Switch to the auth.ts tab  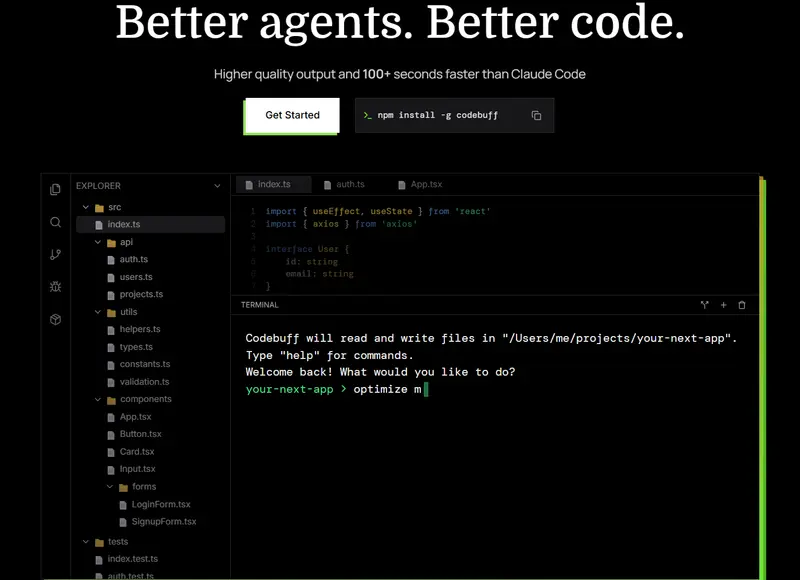(344, 185)
